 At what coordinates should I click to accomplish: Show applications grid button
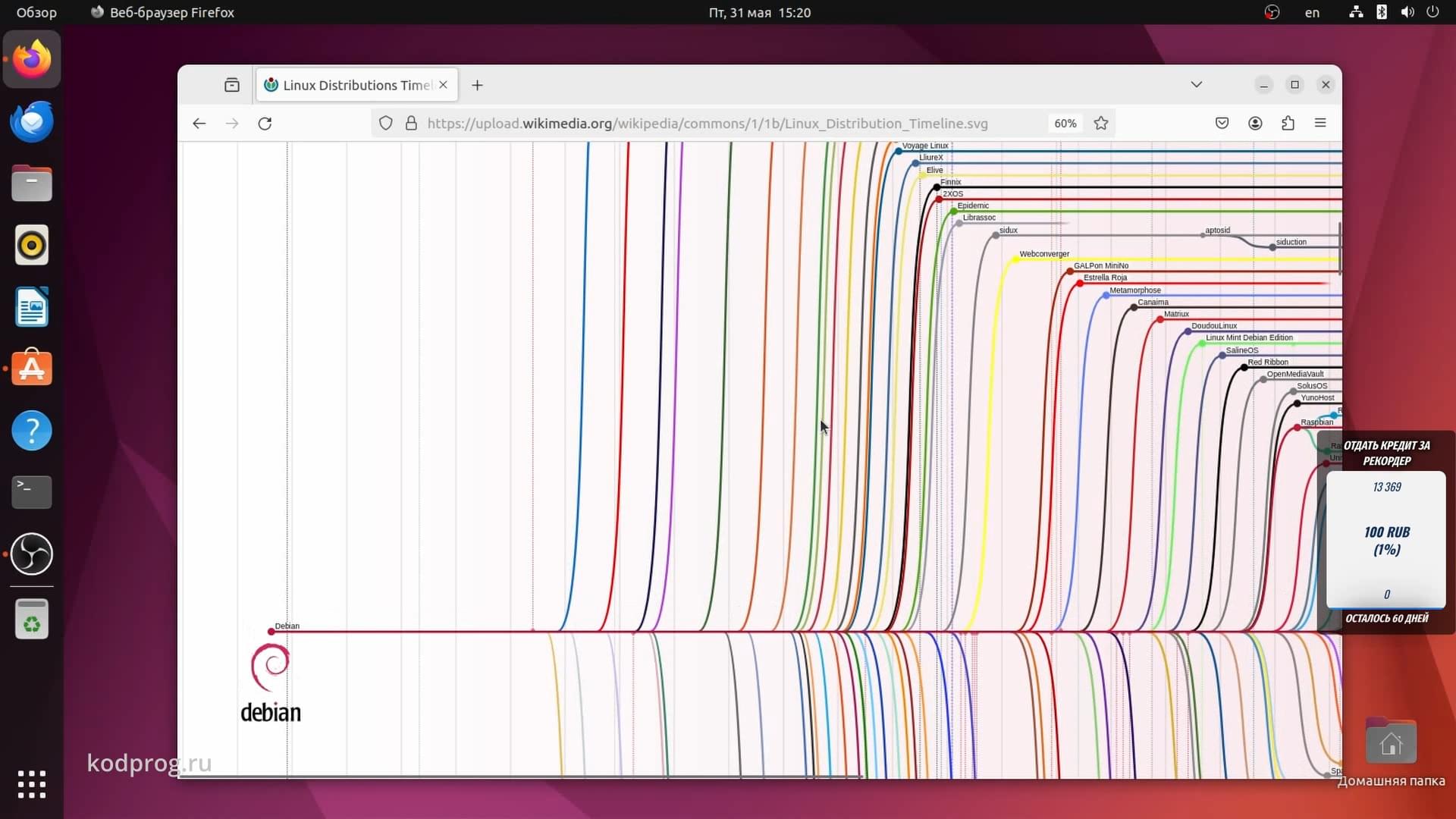(x=32, y=784)
